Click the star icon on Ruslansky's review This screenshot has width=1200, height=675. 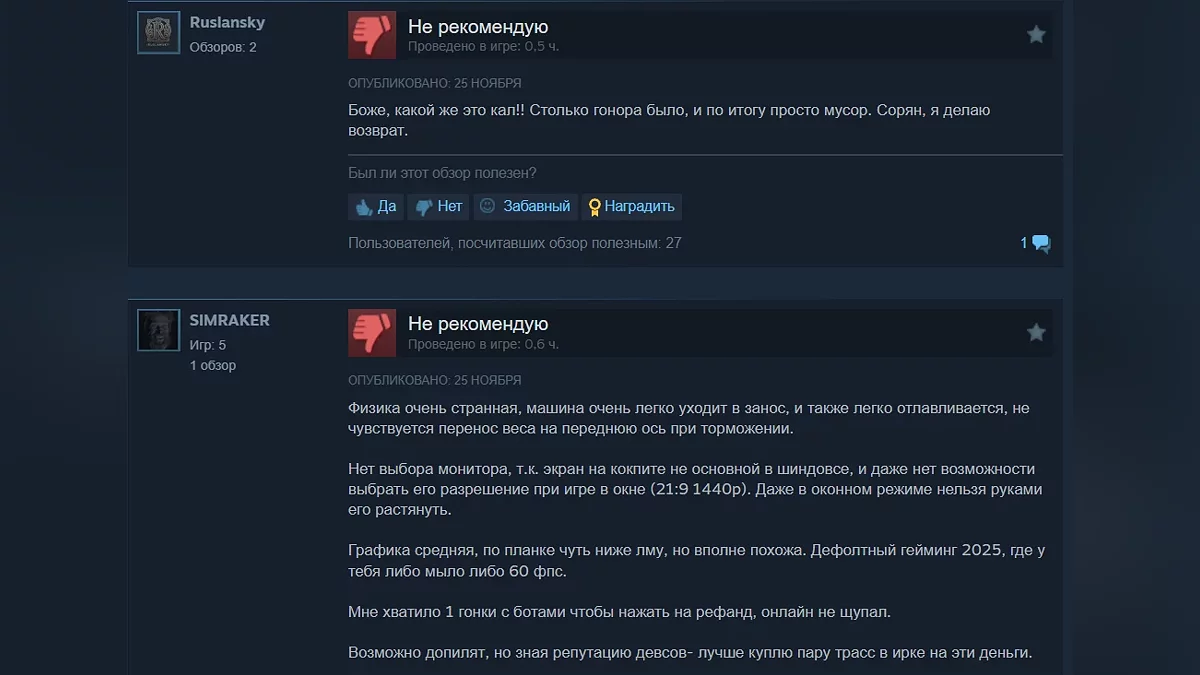click(x=1036, y=35)
